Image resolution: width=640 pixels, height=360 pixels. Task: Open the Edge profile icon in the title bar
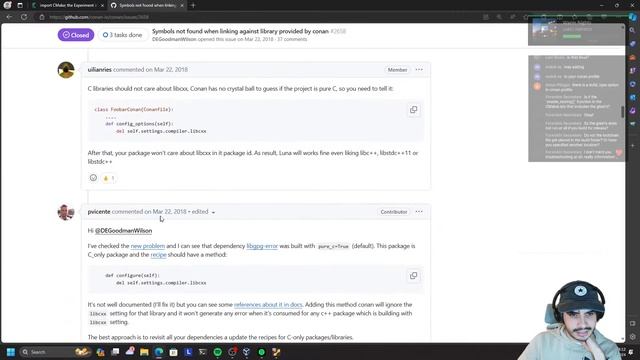pos(7,5)
